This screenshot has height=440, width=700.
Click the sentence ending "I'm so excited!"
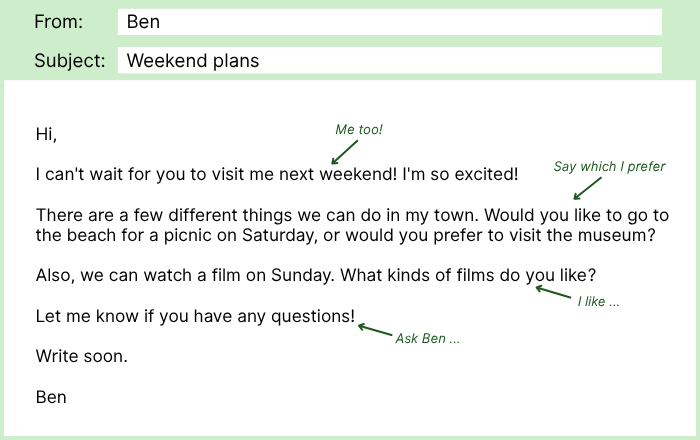[x=277, y=174]
